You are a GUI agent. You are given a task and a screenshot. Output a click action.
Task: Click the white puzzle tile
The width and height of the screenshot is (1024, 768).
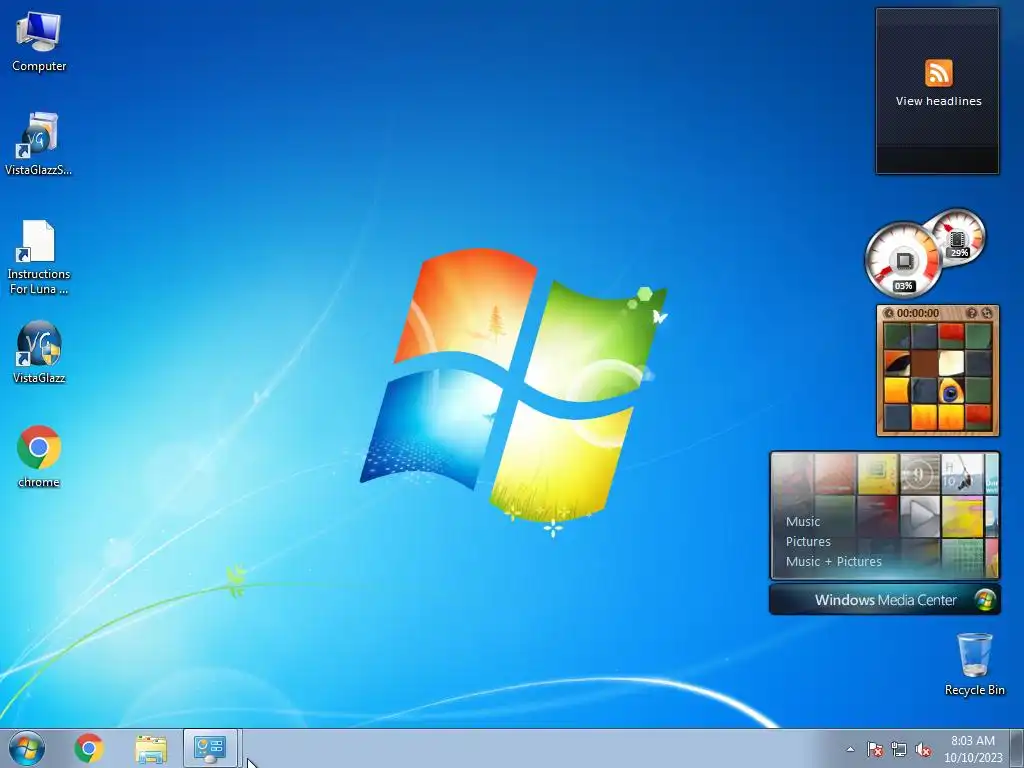point(951,364)
